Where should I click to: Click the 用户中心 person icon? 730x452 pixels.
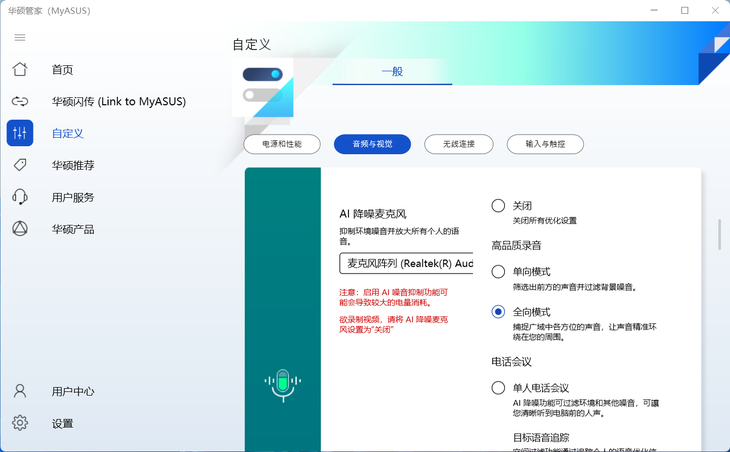coord(20,391)
